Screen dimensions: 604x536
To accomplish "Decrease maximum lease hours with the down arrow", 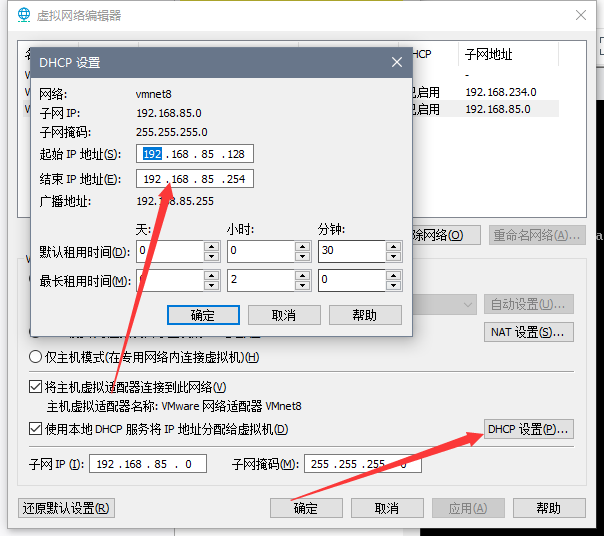I will [302, 285].
